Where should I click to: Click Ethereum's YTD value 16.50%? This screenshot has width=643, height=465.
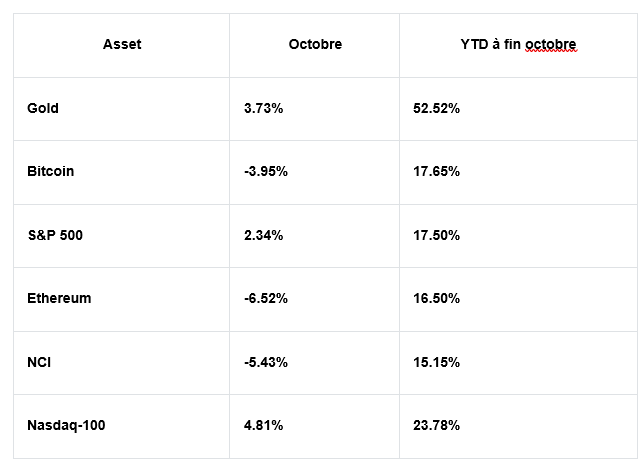coord(437,298)
